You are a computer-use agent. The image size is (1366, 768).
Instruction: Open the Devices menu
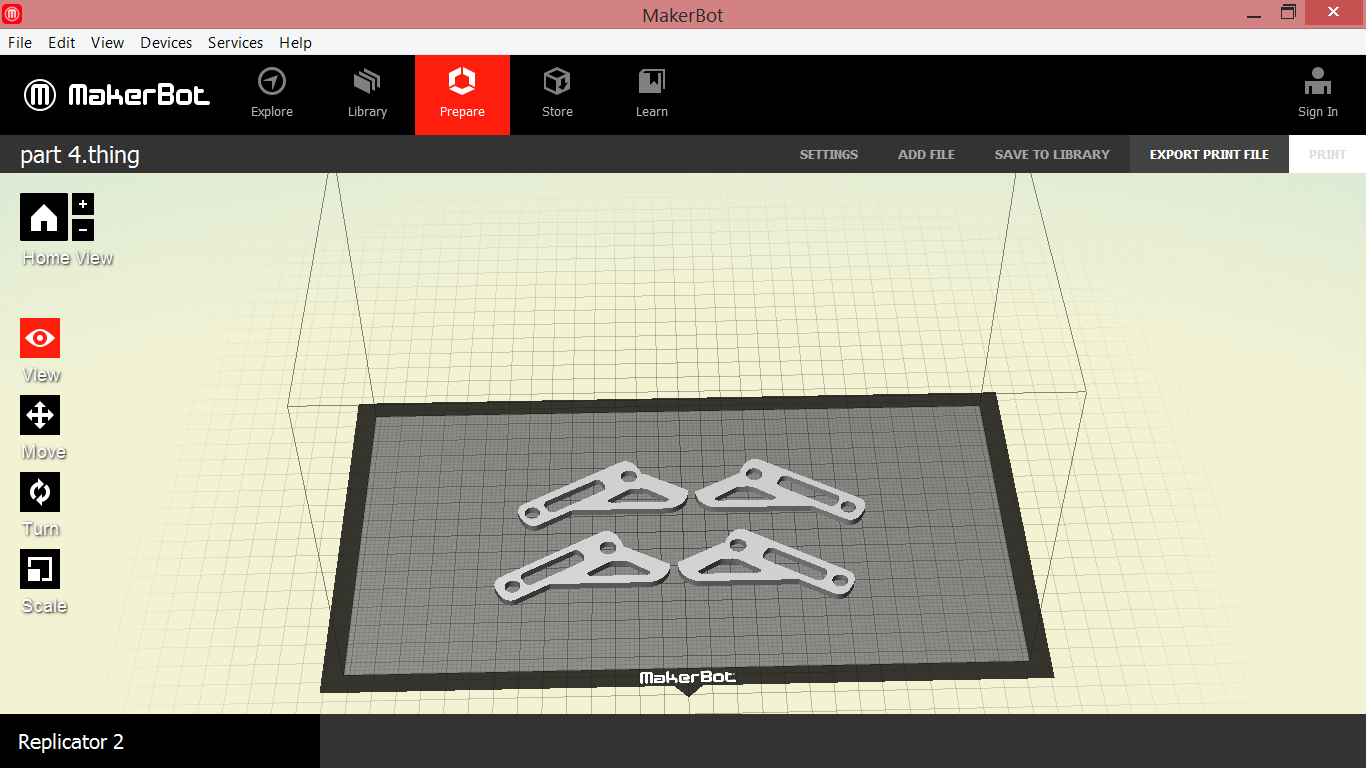click(x=166, y=43)
